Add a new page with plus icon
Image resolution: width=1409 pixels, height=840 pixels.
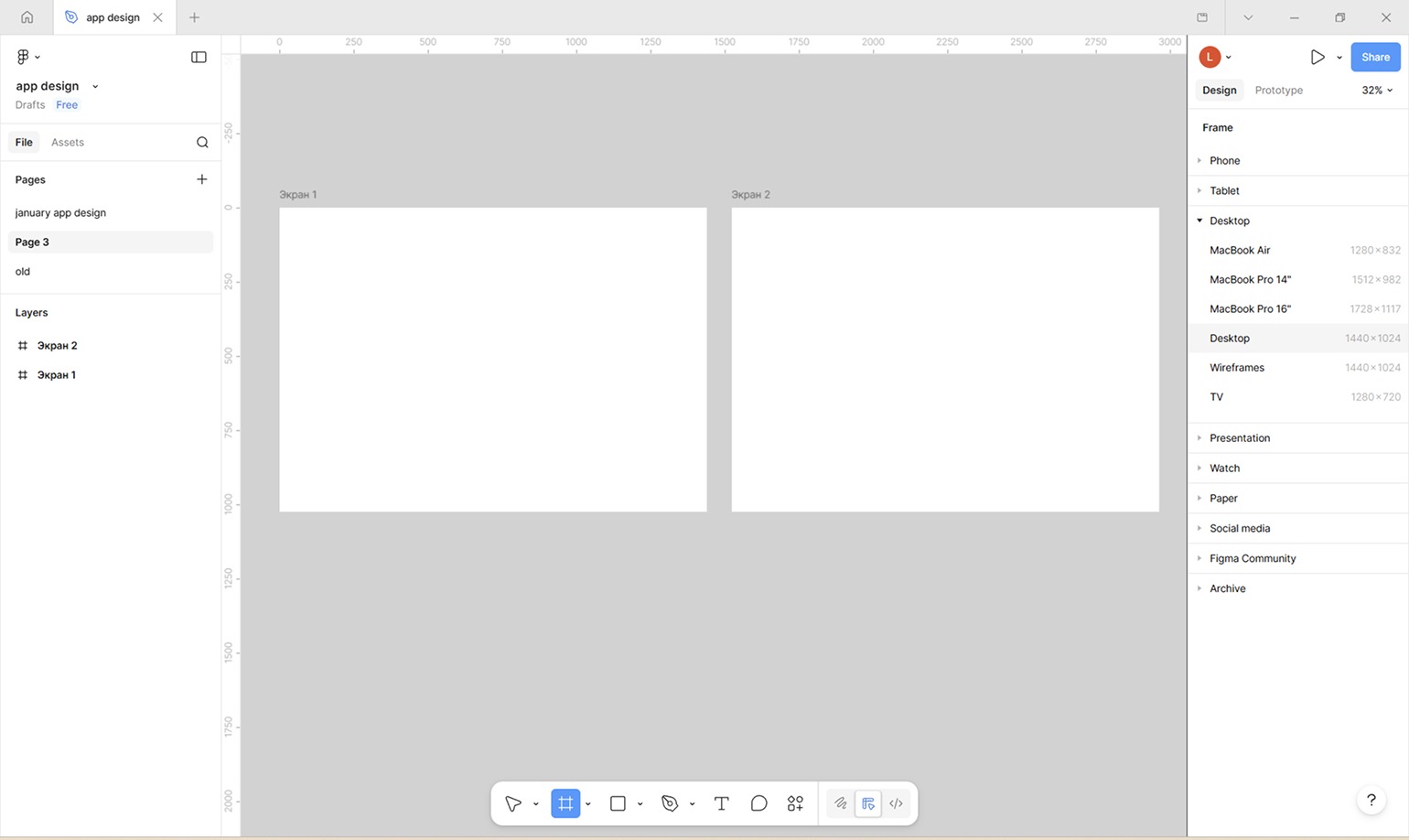(202, 179)
